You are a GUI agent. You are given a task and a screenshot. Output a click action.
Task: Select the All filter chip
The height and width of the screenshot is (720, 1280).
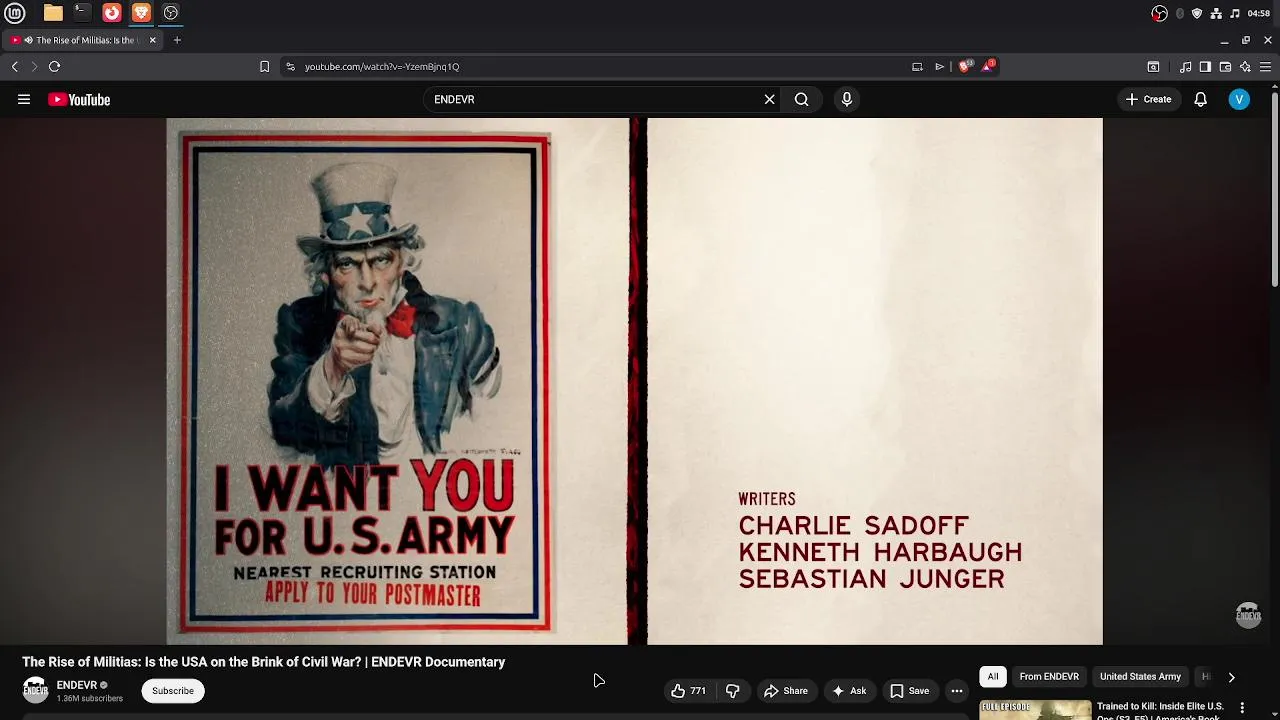993,677
